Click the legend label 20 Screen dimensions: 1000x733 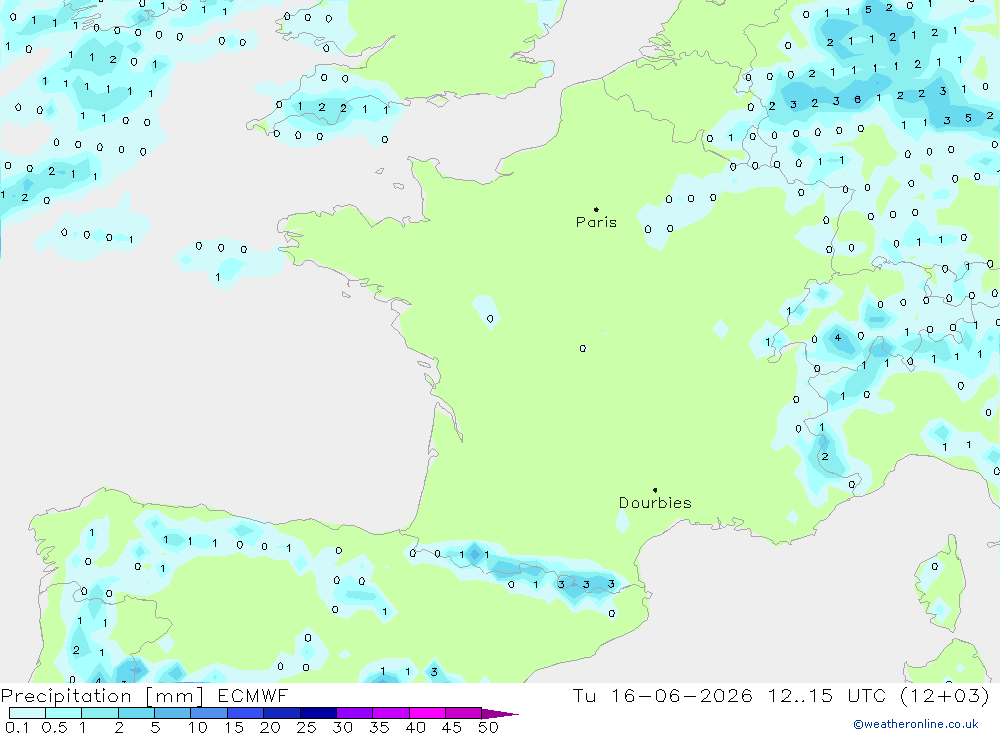[x=270, y=727]
